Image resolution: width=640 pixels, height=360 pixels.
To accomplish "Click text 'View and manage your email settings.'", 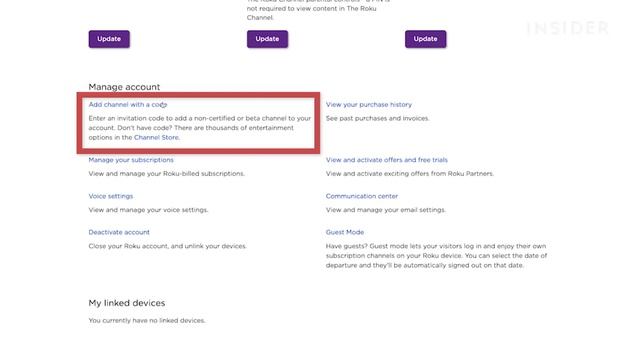I will point(386,210).
